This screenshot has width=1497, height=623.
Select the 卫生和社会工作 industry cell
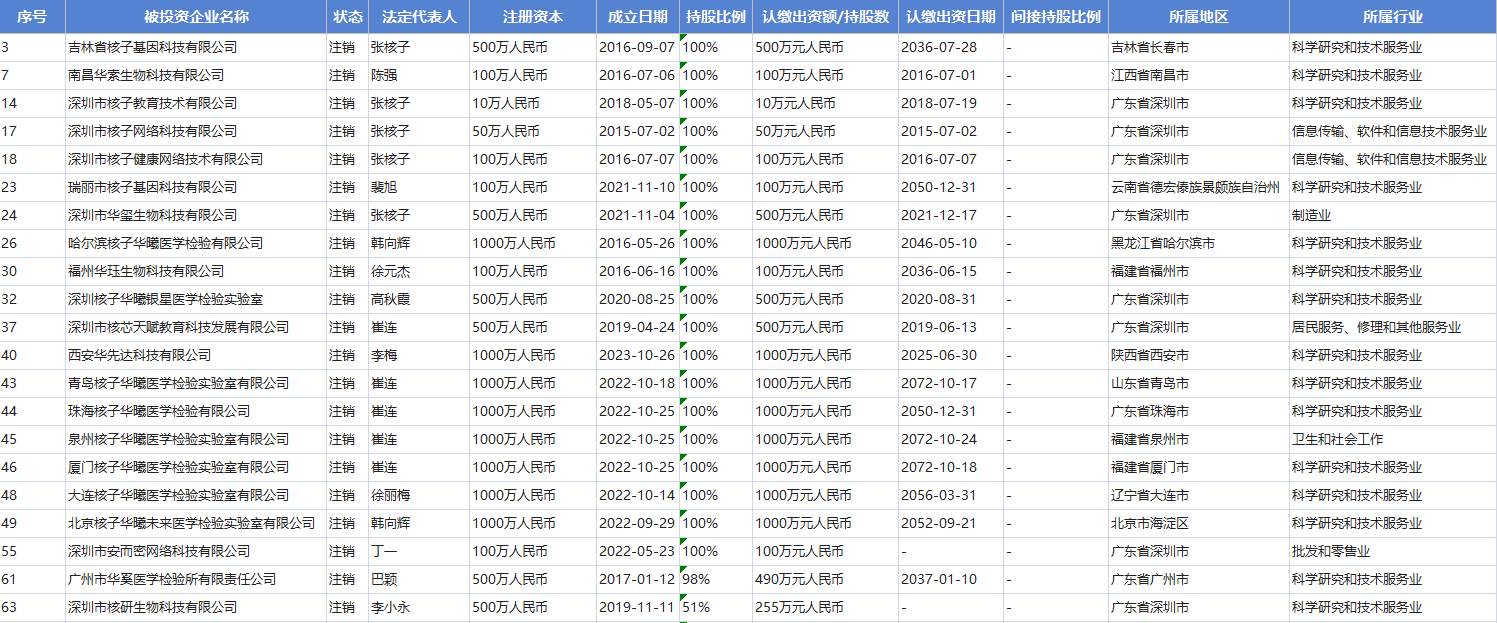pyautogui.click(x=1337, y=439)
